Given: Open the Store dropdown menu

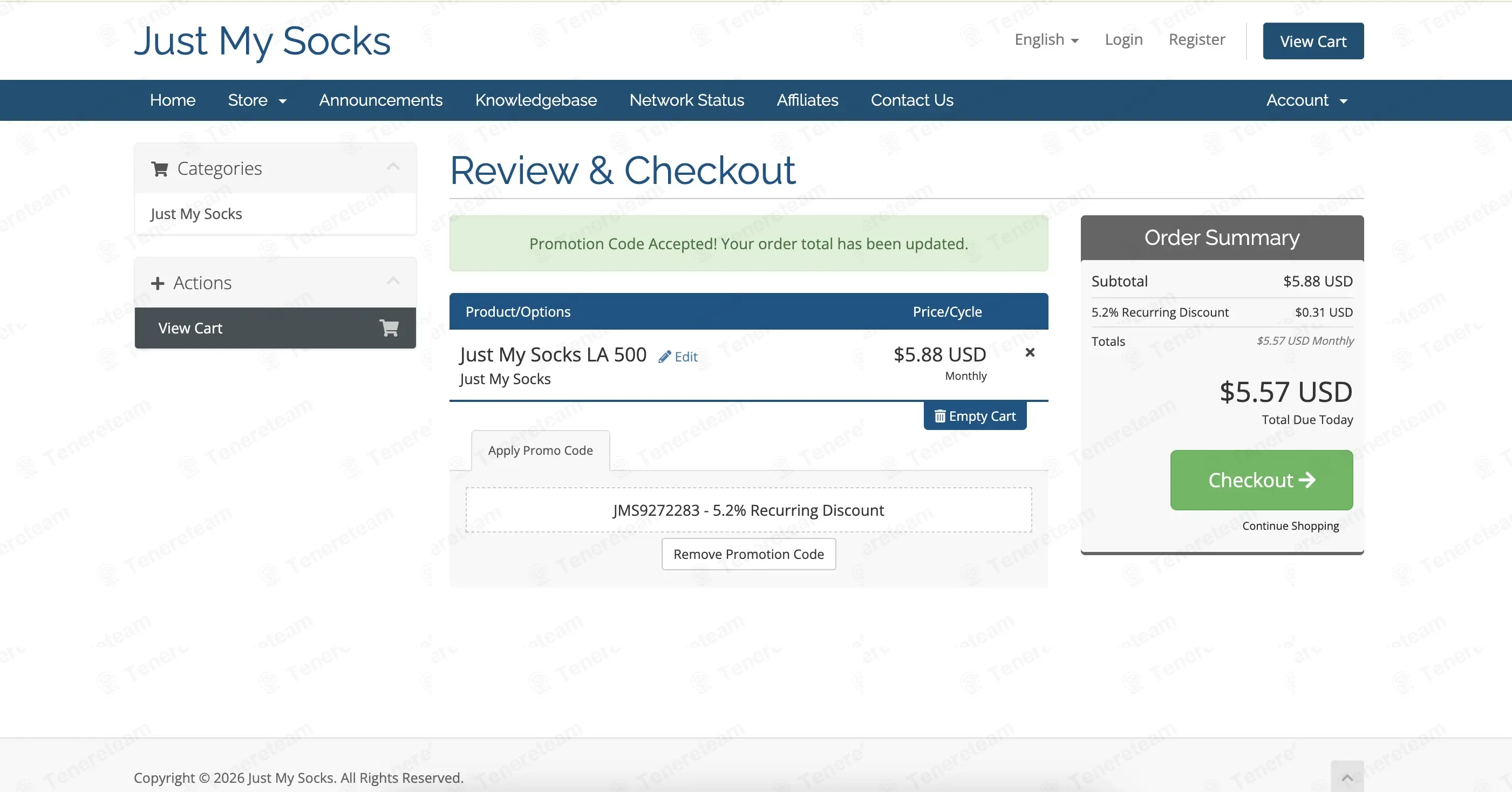Looking at the screenshot, I should point(257,100).
